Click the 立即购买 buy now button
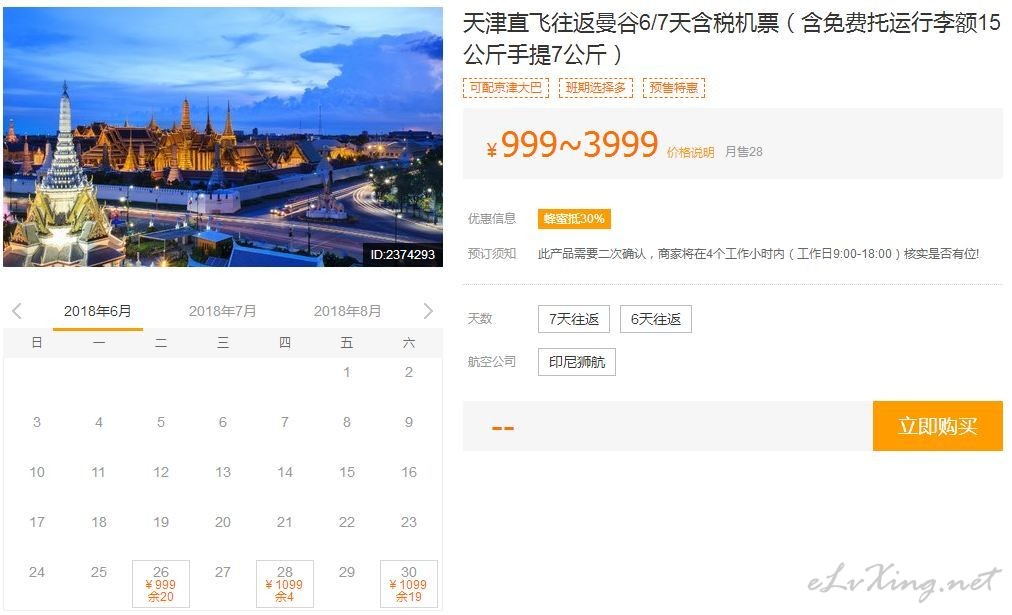Screen dimensions: 1012x615 938,426
